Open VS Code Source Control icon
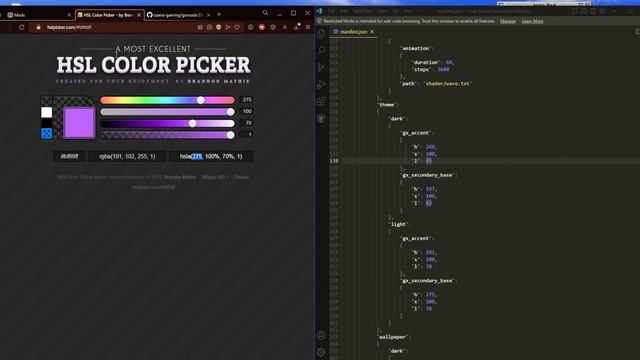The image size is (640, 360). pyautogui.click(x=322, y=67)
